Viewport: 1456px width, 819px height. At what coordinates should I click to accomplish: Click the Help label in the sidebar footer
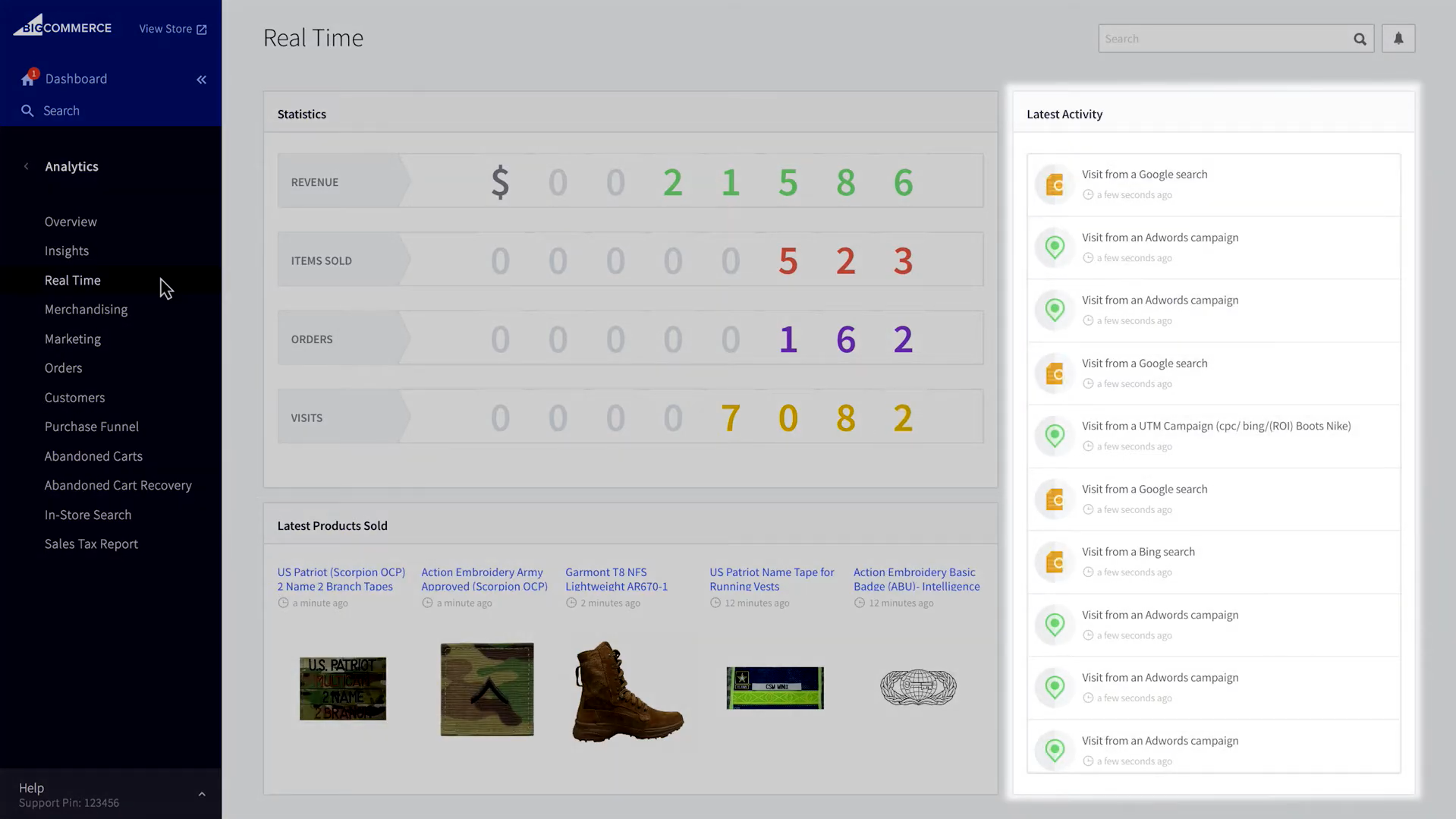pos(31,788)
